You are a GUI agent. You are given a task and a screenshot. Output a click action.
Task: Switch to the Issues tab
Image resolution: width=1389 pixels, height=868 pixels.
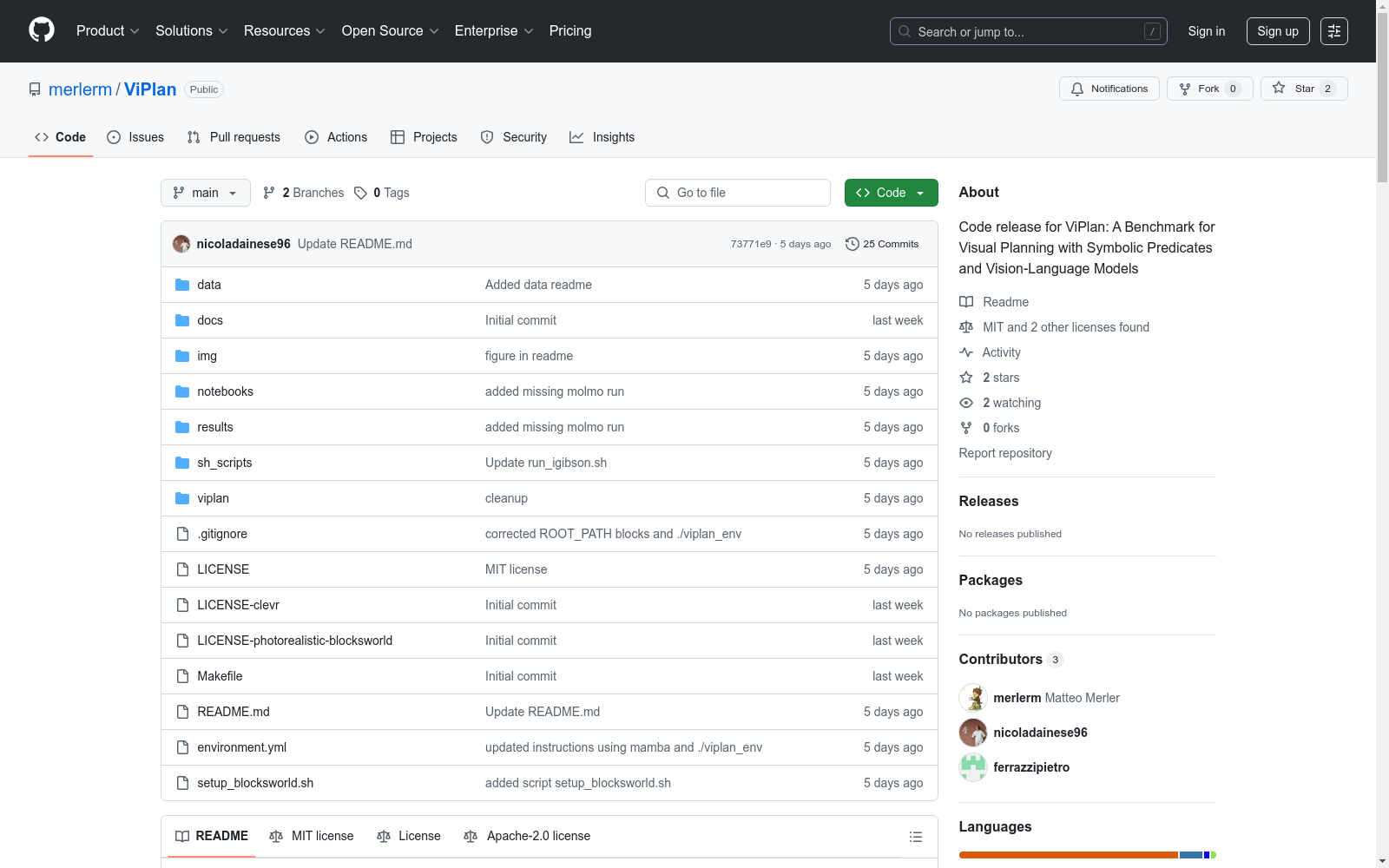pos(135,137)
